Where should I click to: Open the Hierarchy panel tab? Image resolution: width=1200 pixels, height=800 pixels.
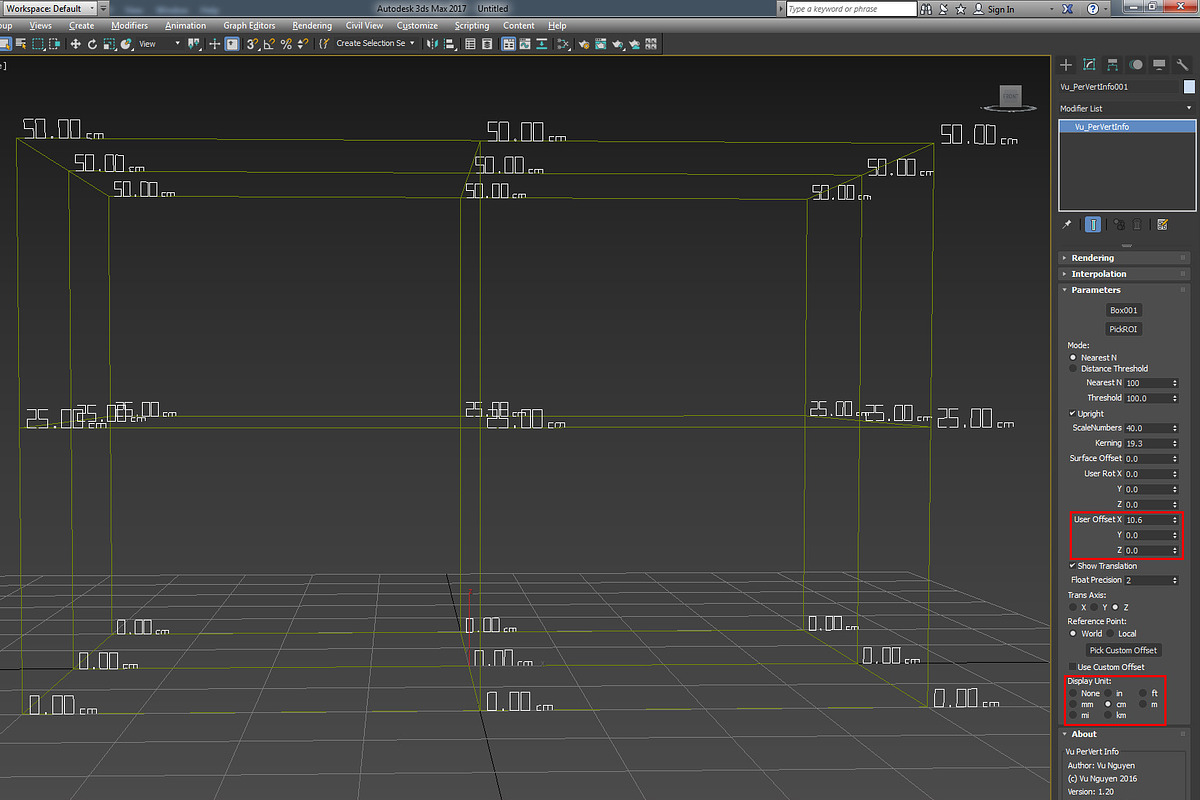[x=1112, y=64]
